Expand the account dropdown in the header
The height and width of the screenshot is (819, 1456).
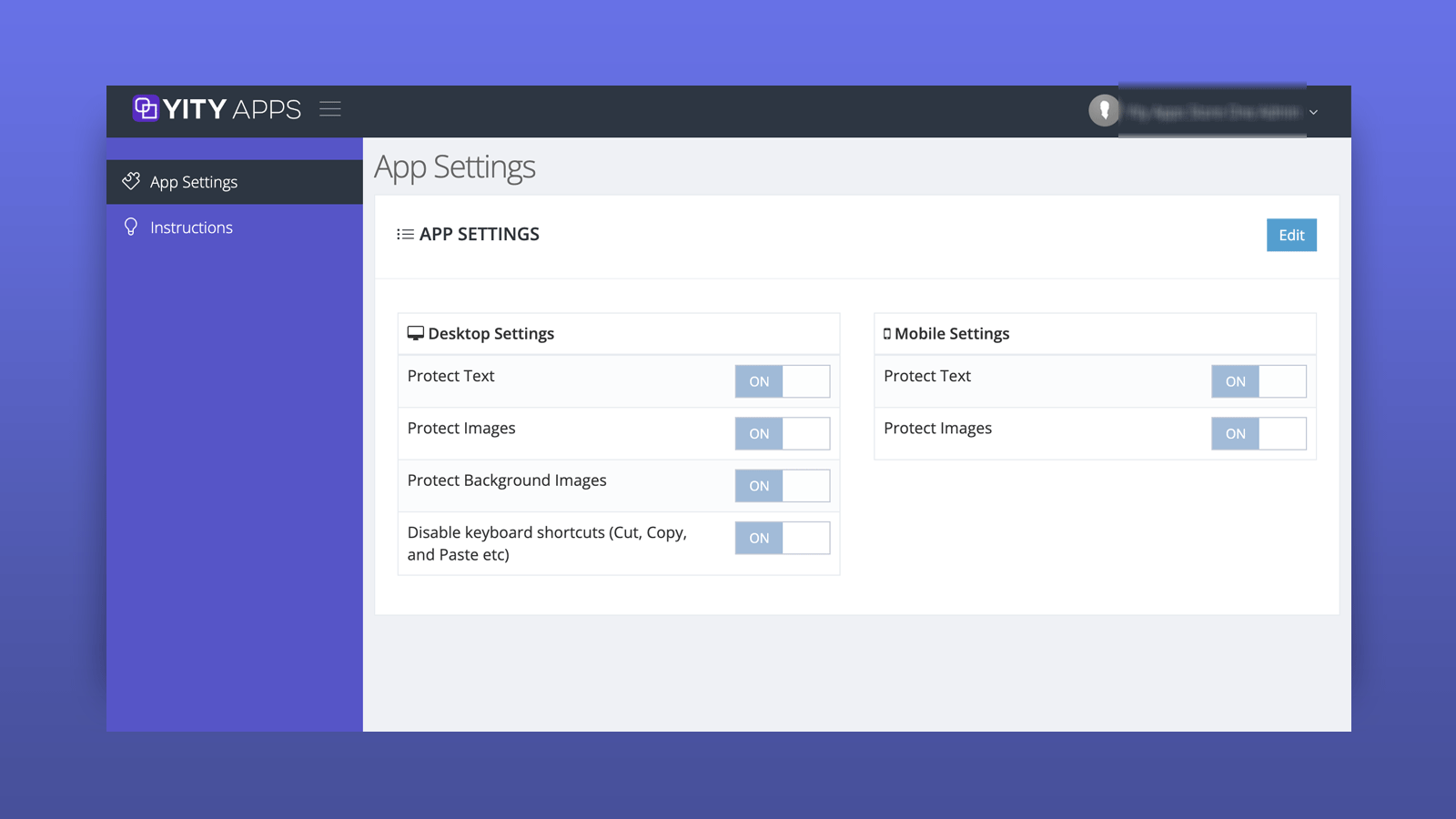click(1313, 112)
